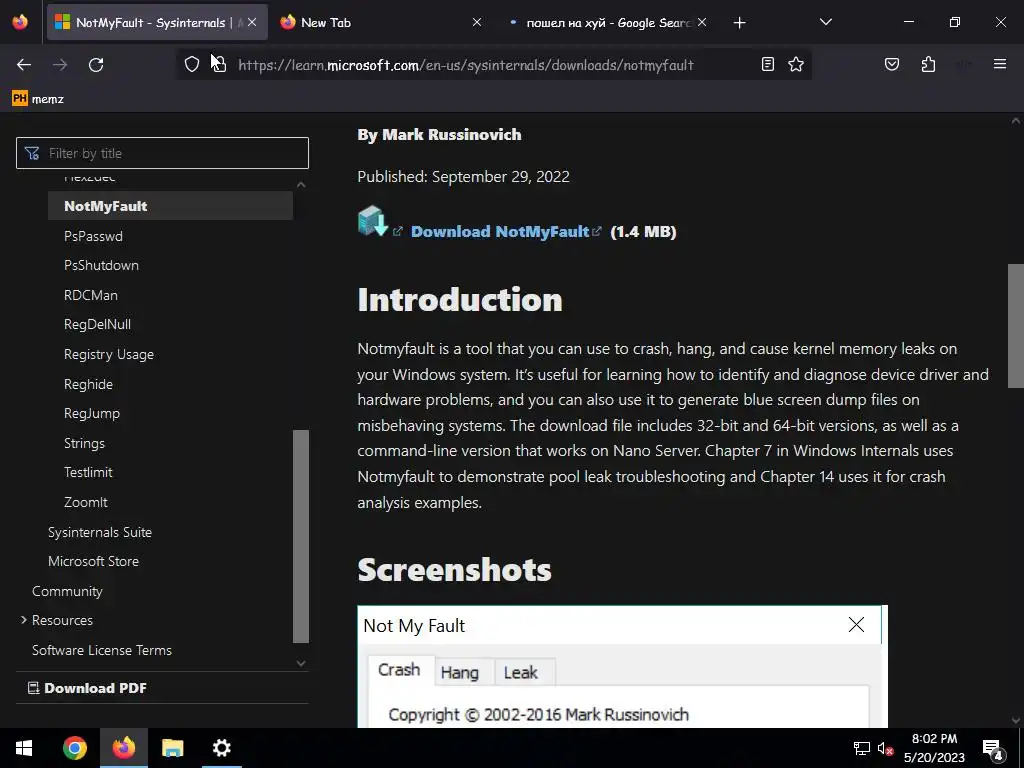Go back using the browser back arrow
Image resolution: width=1024 pixels, height=768 pixels.
[24, 65]
